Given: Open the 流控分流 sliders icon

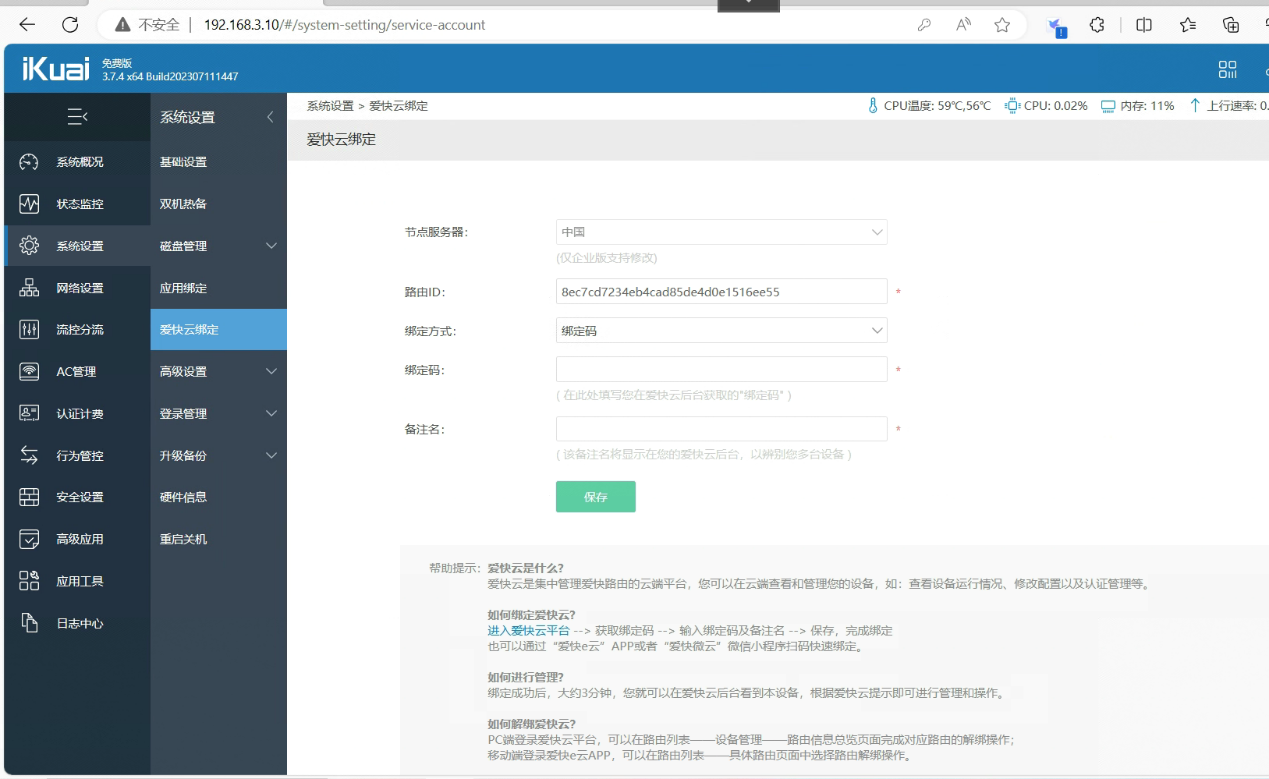Looking at the screenshot, I should (x=29, y=330).
